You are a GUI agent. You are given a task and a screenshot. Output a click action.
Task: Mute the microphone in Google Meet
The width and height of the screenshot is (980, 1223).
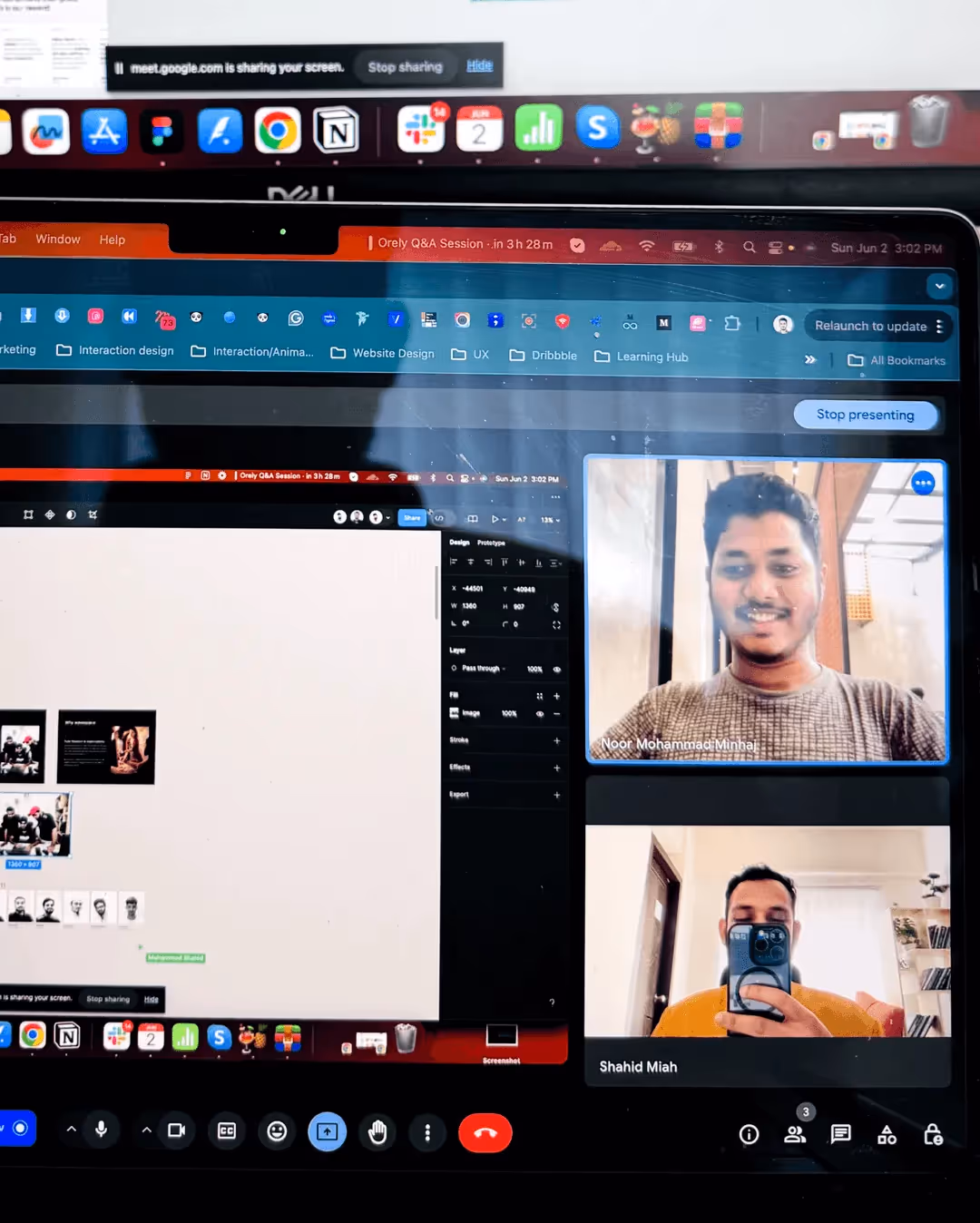101,1130
